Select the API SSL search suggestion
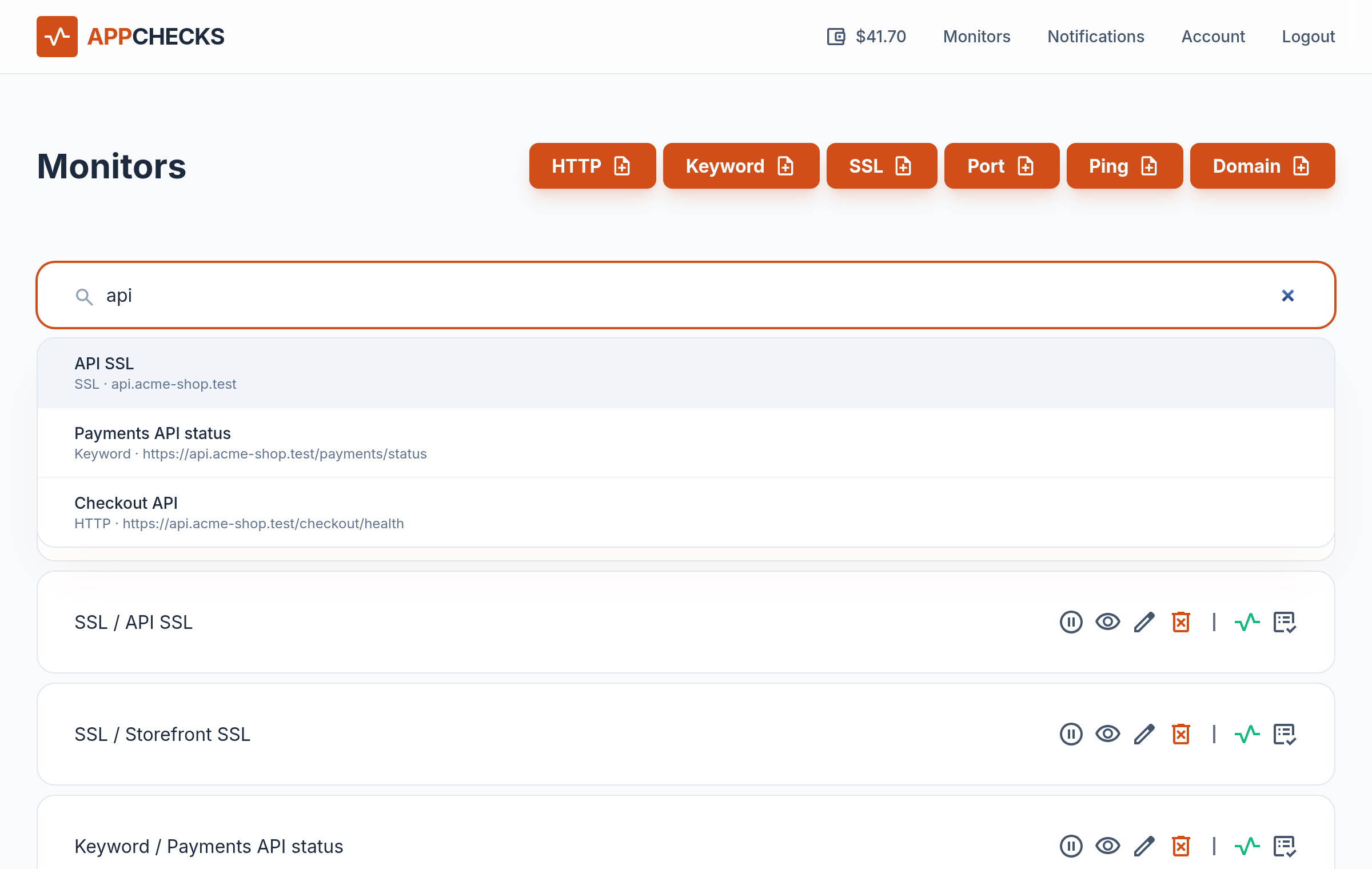 [686, 373]
